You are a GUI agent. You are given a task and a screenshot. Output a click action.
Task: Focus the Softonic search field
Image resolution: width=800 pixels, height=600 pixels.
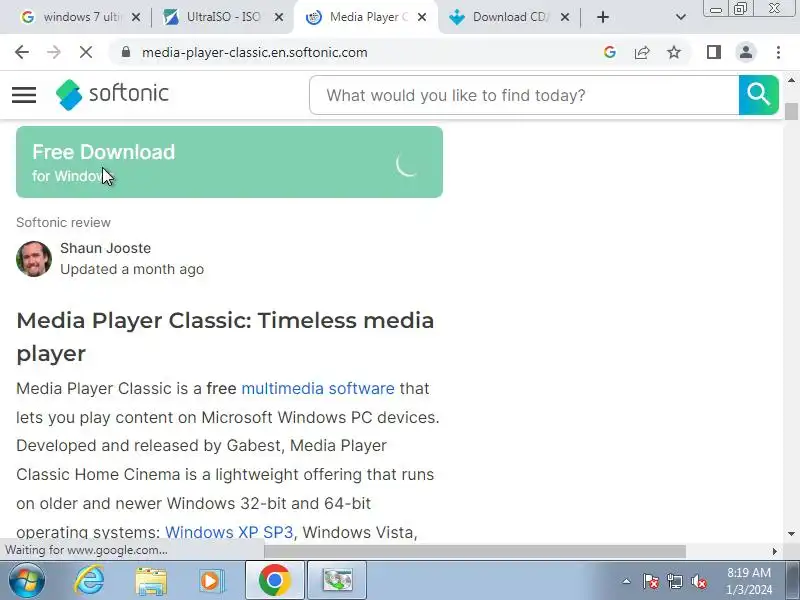524,95
